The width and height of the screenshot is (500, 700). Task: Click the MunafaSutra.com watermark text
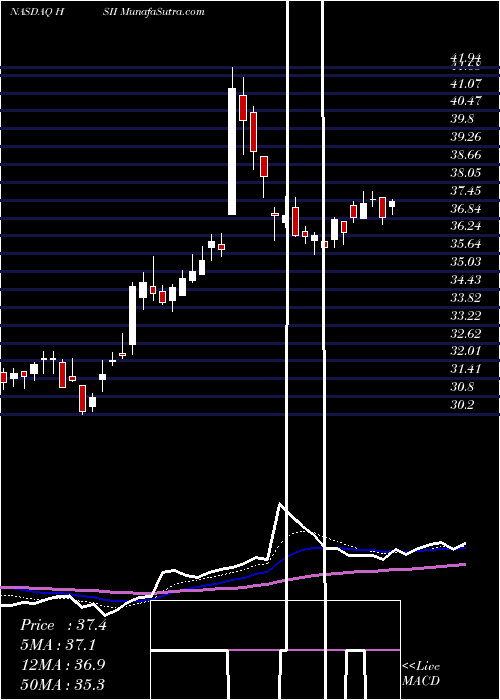[x=162, y=12]
